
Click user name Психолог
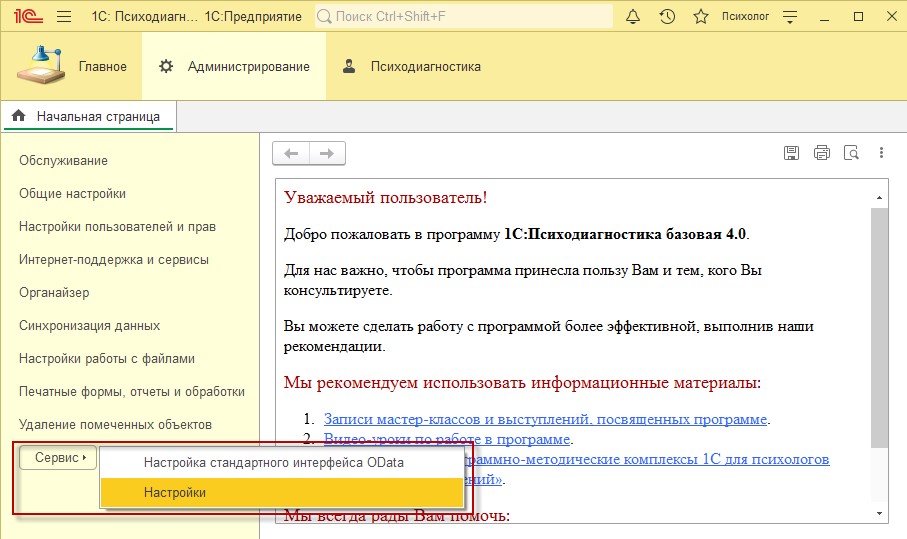coord(745,16)
